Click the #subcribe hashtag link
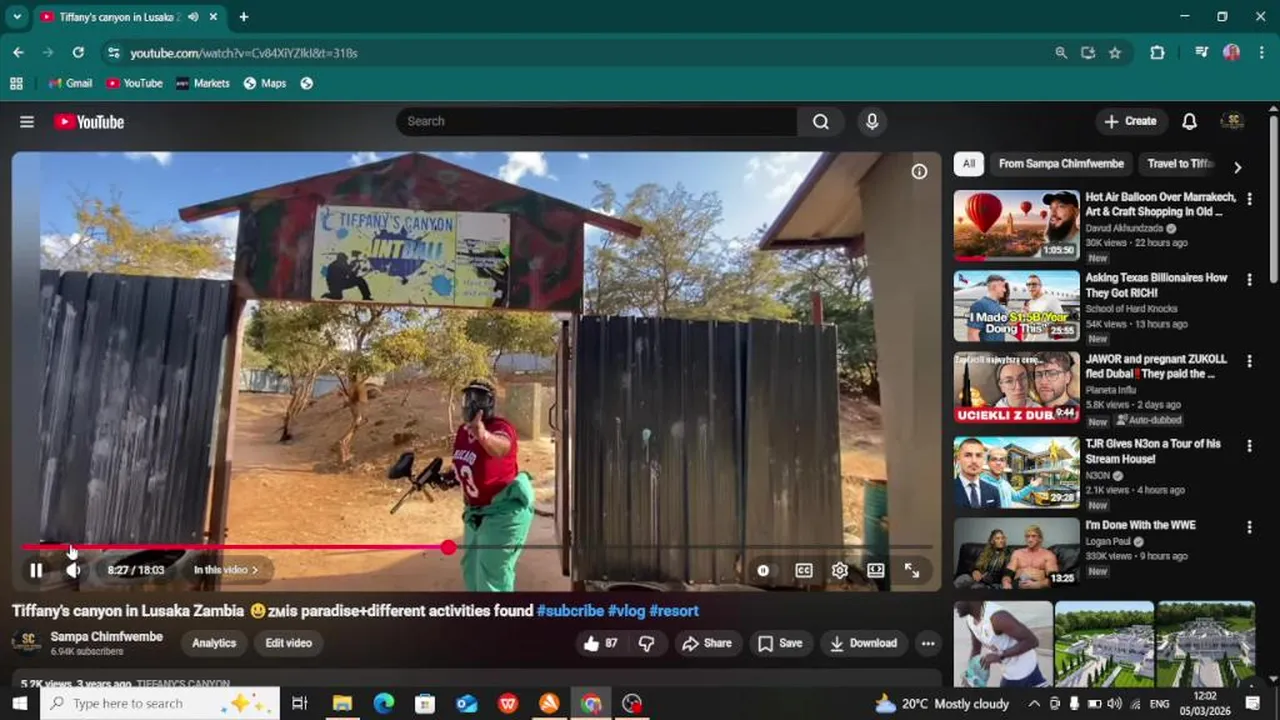Screen dimensions: 1280x720 [570, 611]
